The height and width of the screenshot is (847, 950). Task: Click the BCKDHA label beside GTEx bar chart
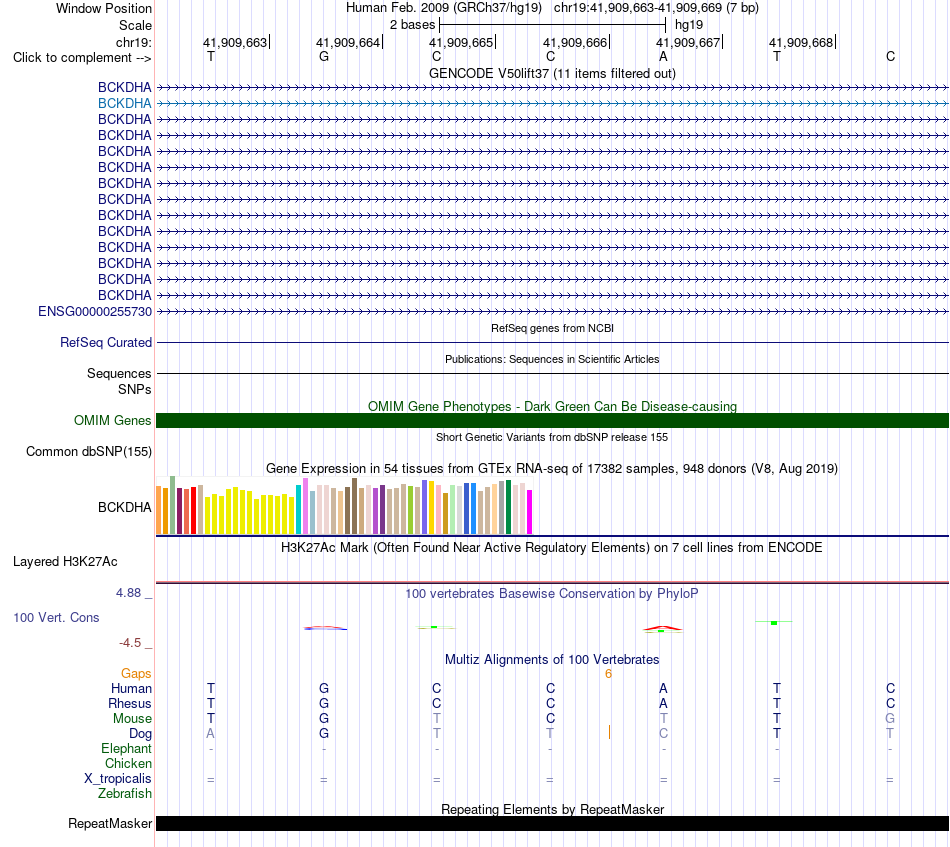tap(124, 508)
